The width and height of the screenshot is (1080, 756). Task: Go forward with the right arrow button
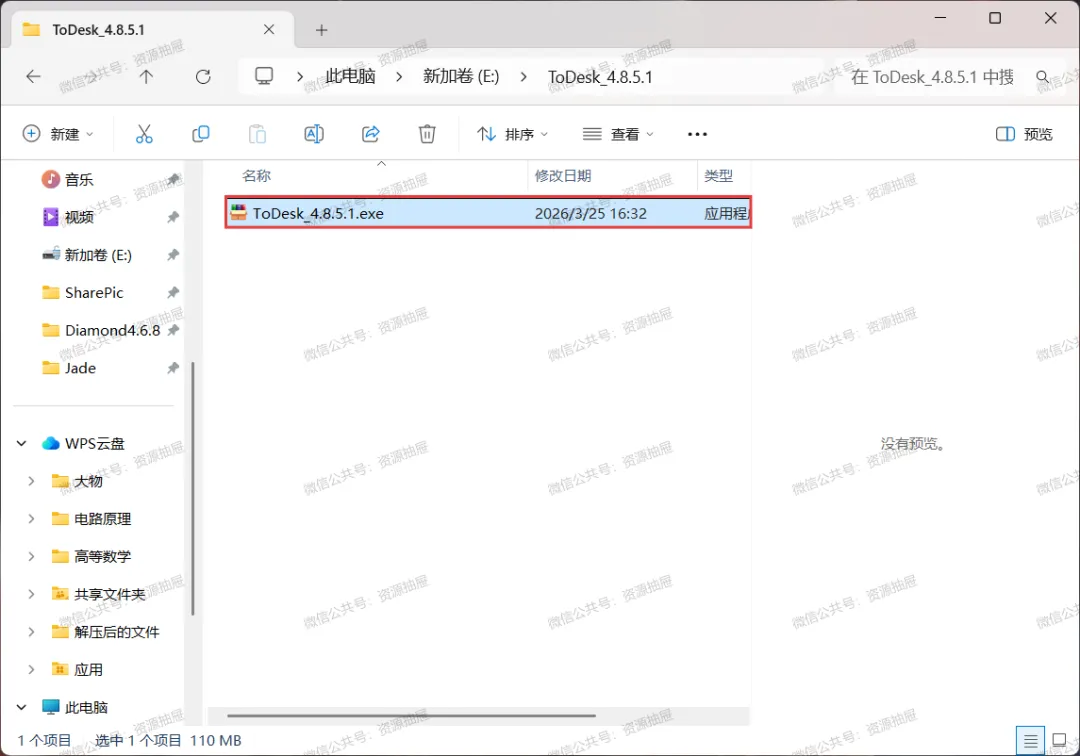(x=90, y=76)
